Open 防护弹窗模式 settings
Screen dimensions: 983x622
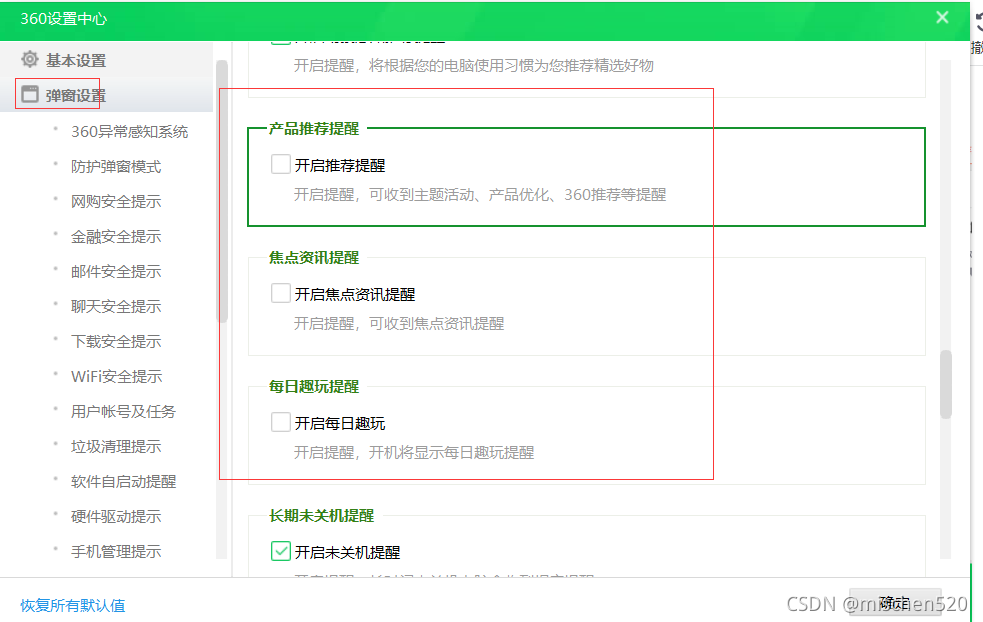(116, 167)
